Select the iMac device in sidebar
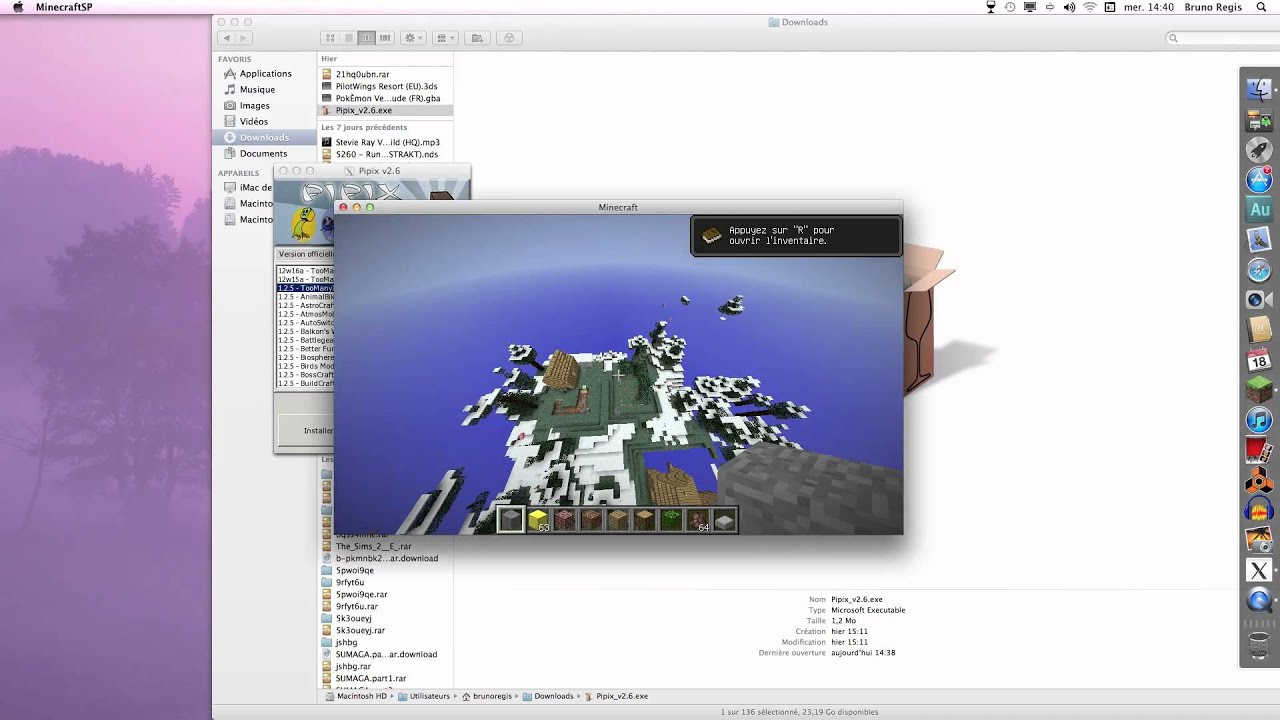This screenshot has width=1280, height=720. click(248, 188)
